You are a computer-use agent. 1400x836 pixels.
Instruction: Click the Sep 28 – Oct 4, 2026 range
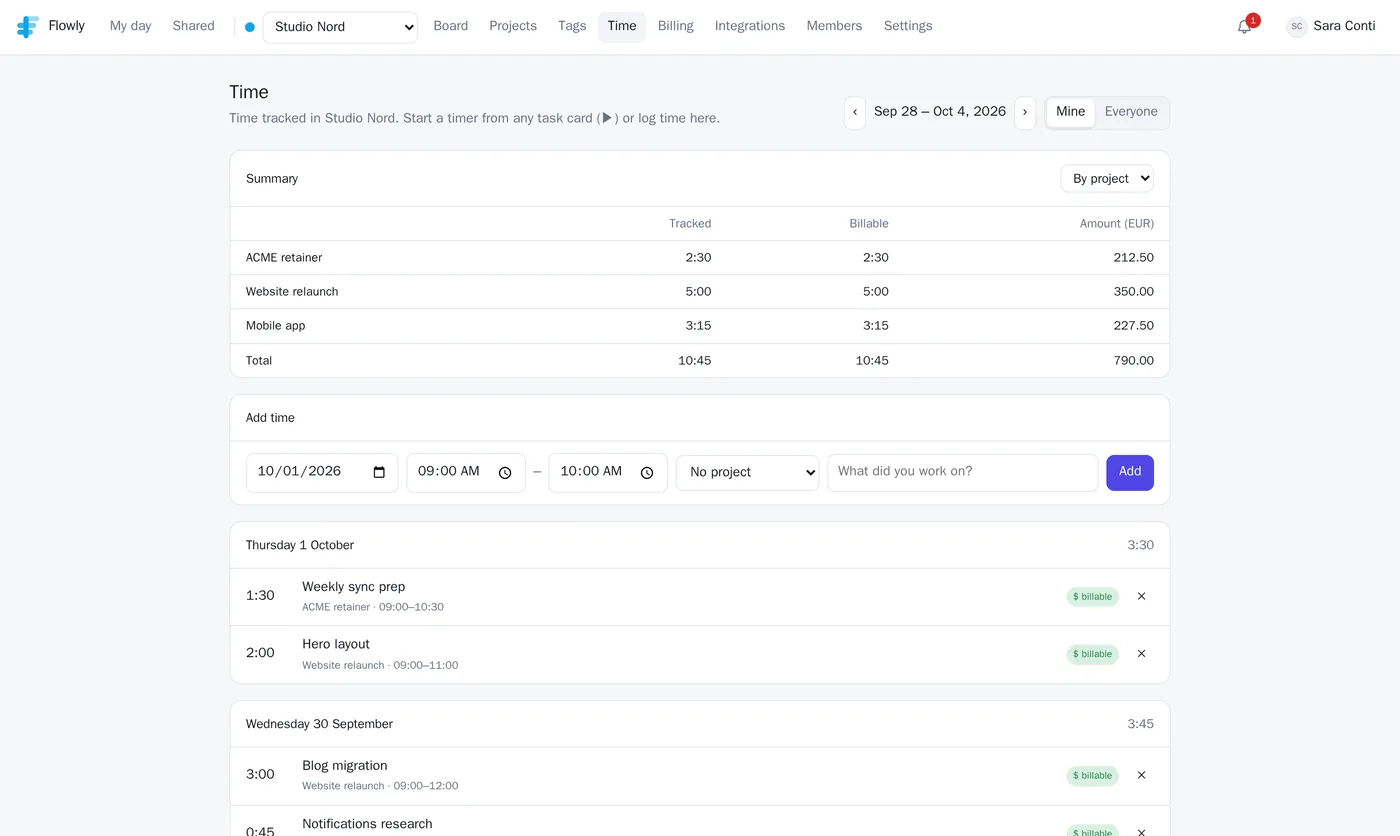coord(940,112)
